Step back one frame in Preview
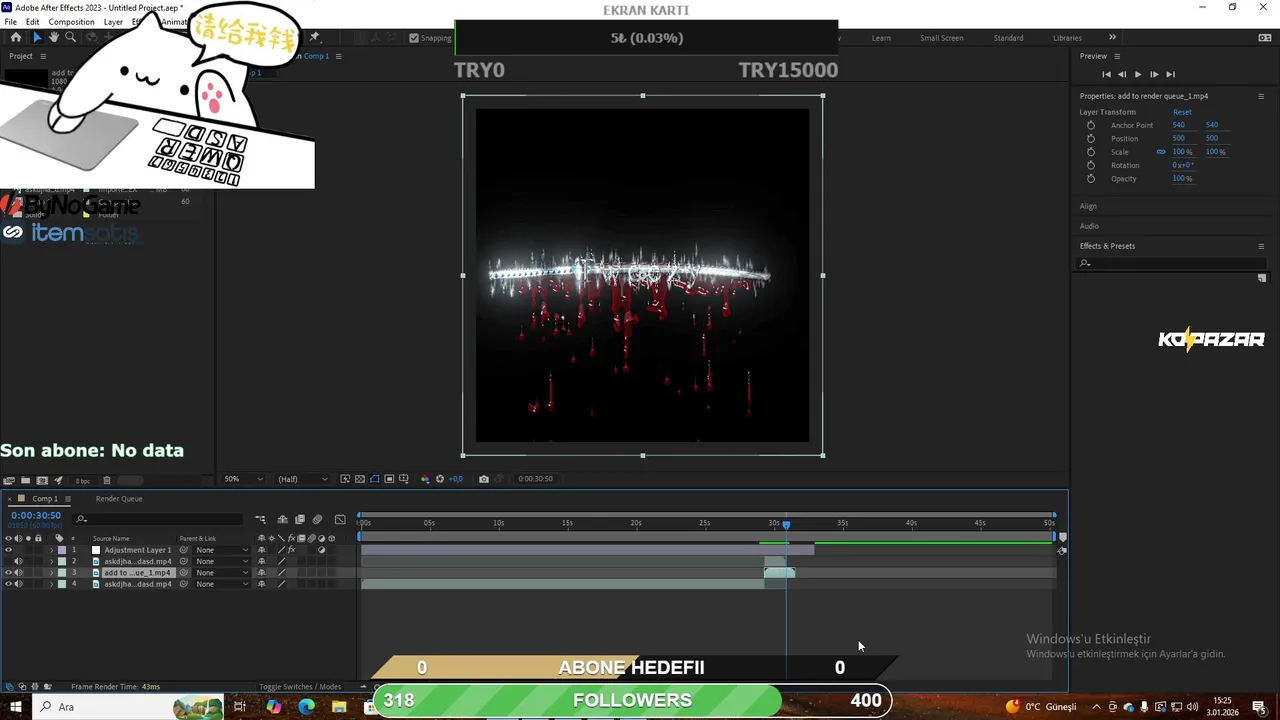This screenshot has width=1280, height=720. 1122,74
